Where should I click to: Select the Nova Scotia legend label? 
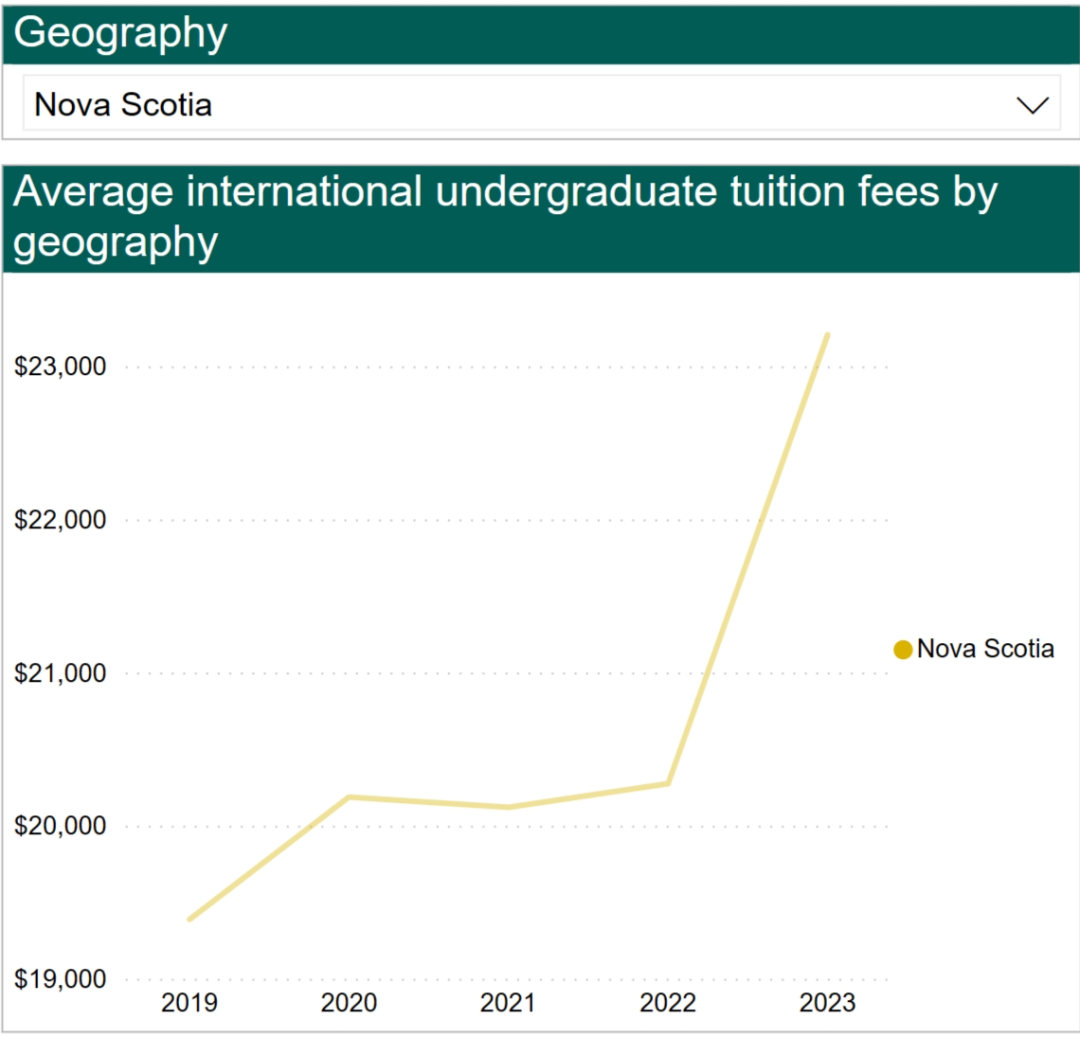pyautogui.click(x=985, y=649)
